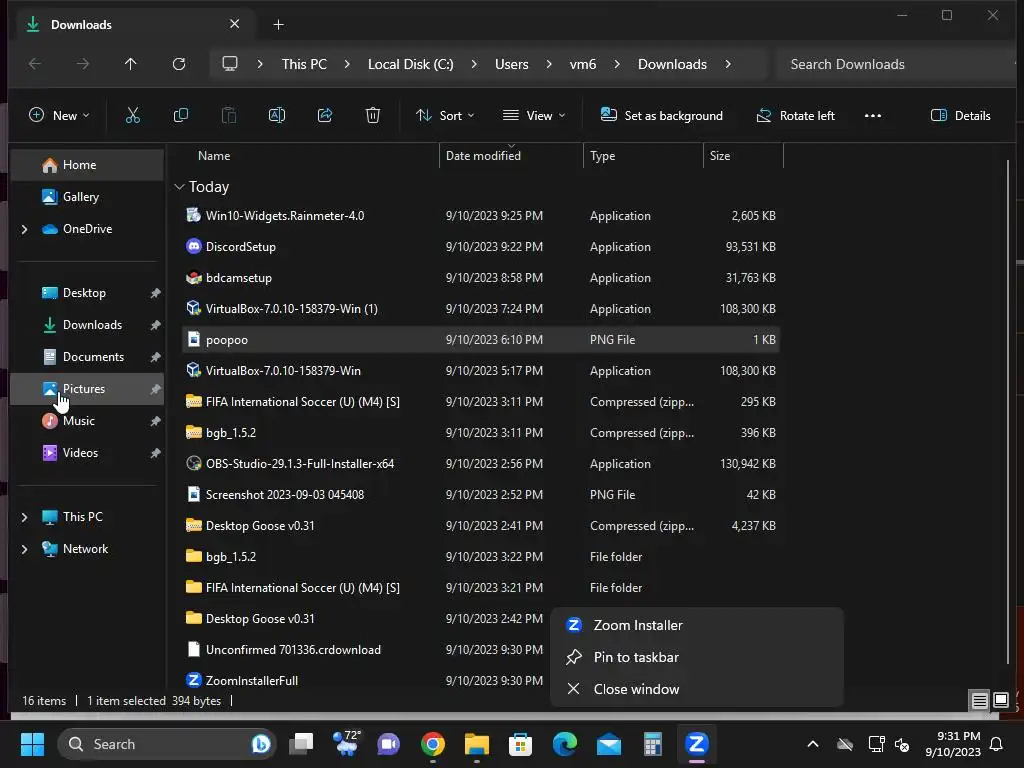Image resolution: width=1024 pixels, height=768 pixels.
Task: Navigate to Local Disk (C:) breadcrumb
Action: [410, 64]
